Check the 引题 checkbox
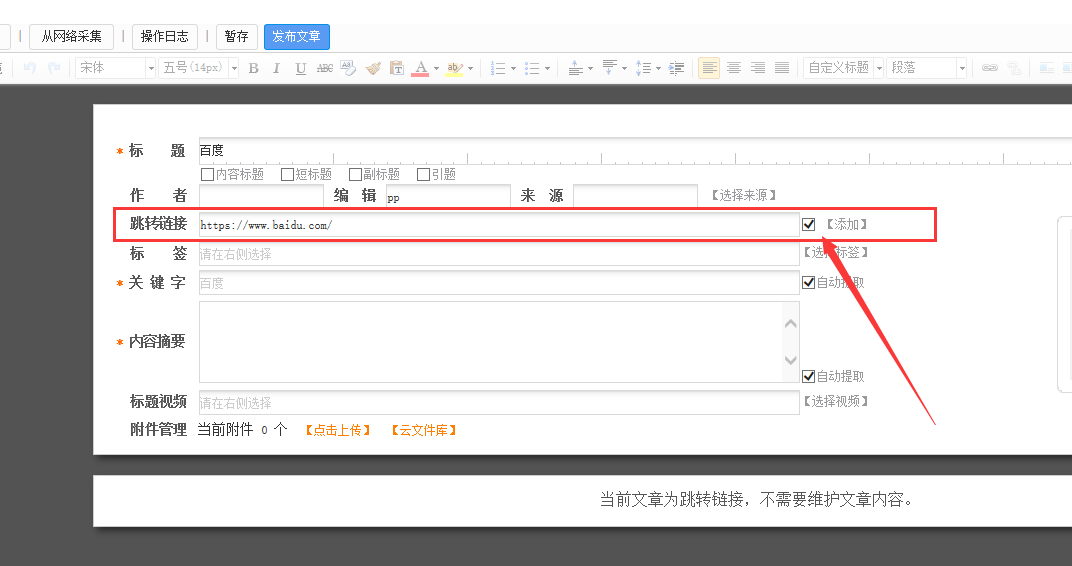The width and height of the screenshot is (1072, 566). pos(423,174)
